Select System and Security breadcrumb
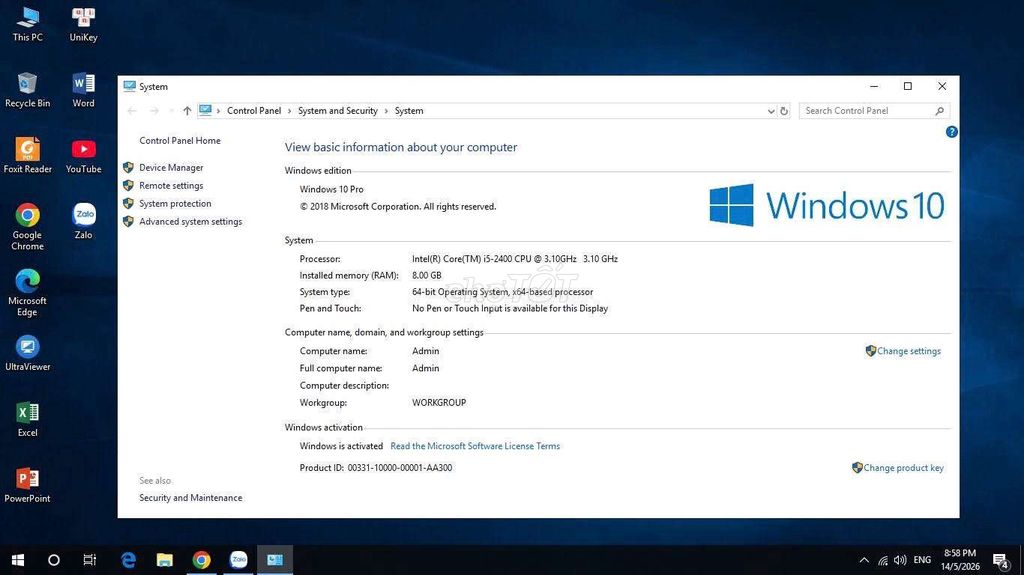This screenshot has width=1024, height=575. click(338, 111)
